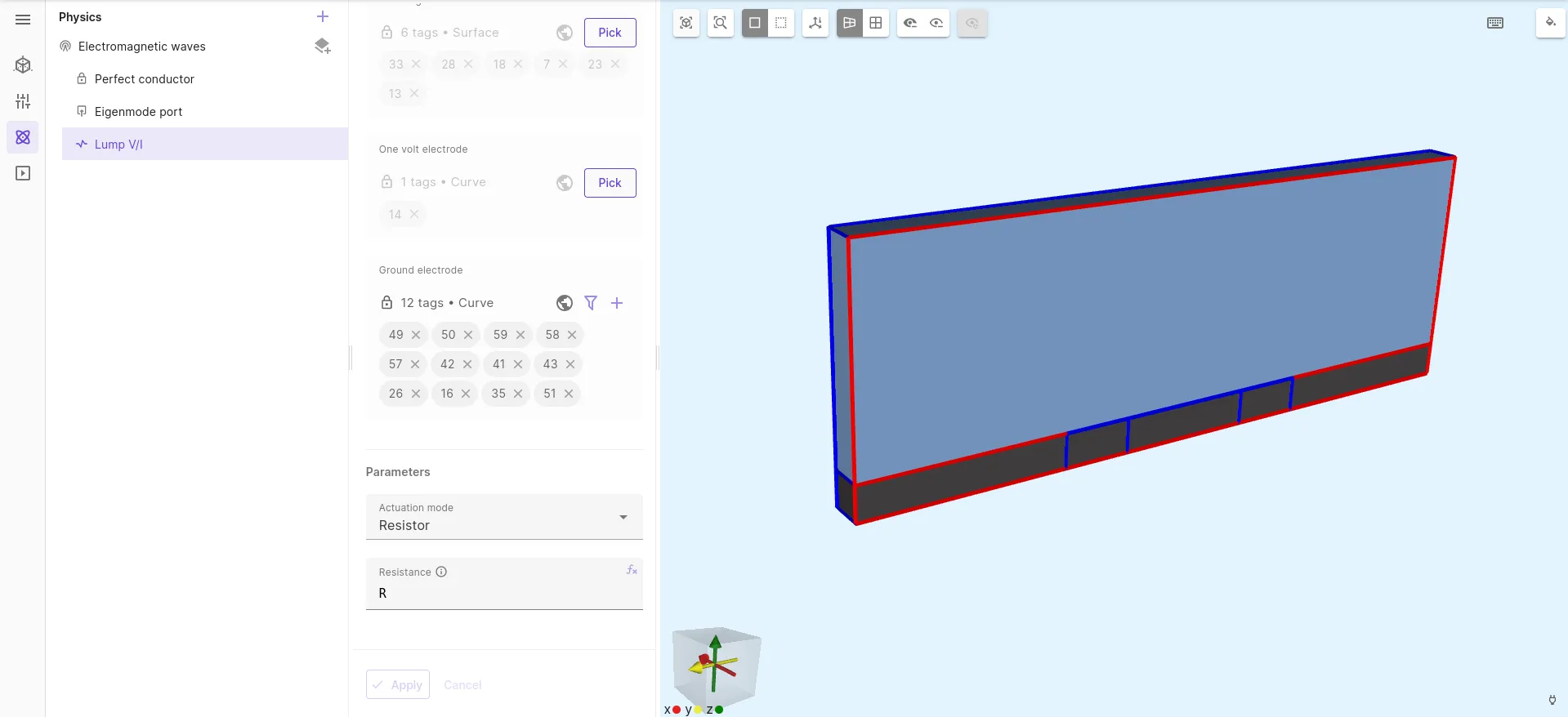Viewport: 1568px width, 717px height.
Task: Switch to the four-pane grid view
Action: click(876, 23)
